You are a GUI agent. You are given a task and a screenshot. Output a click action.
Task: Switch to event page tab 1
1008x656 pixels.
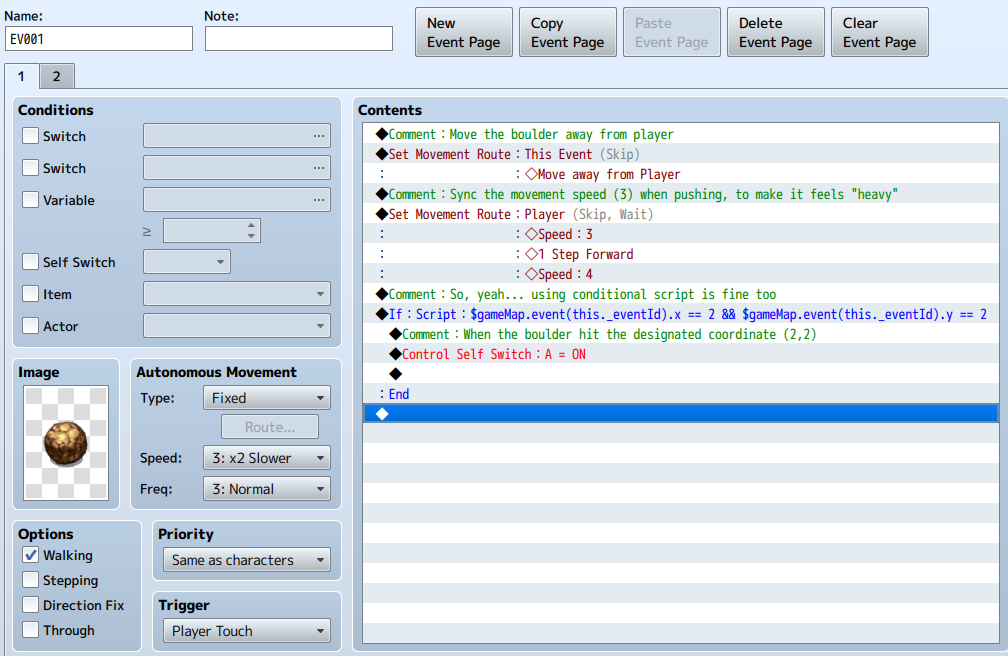(x=21, y=76)
